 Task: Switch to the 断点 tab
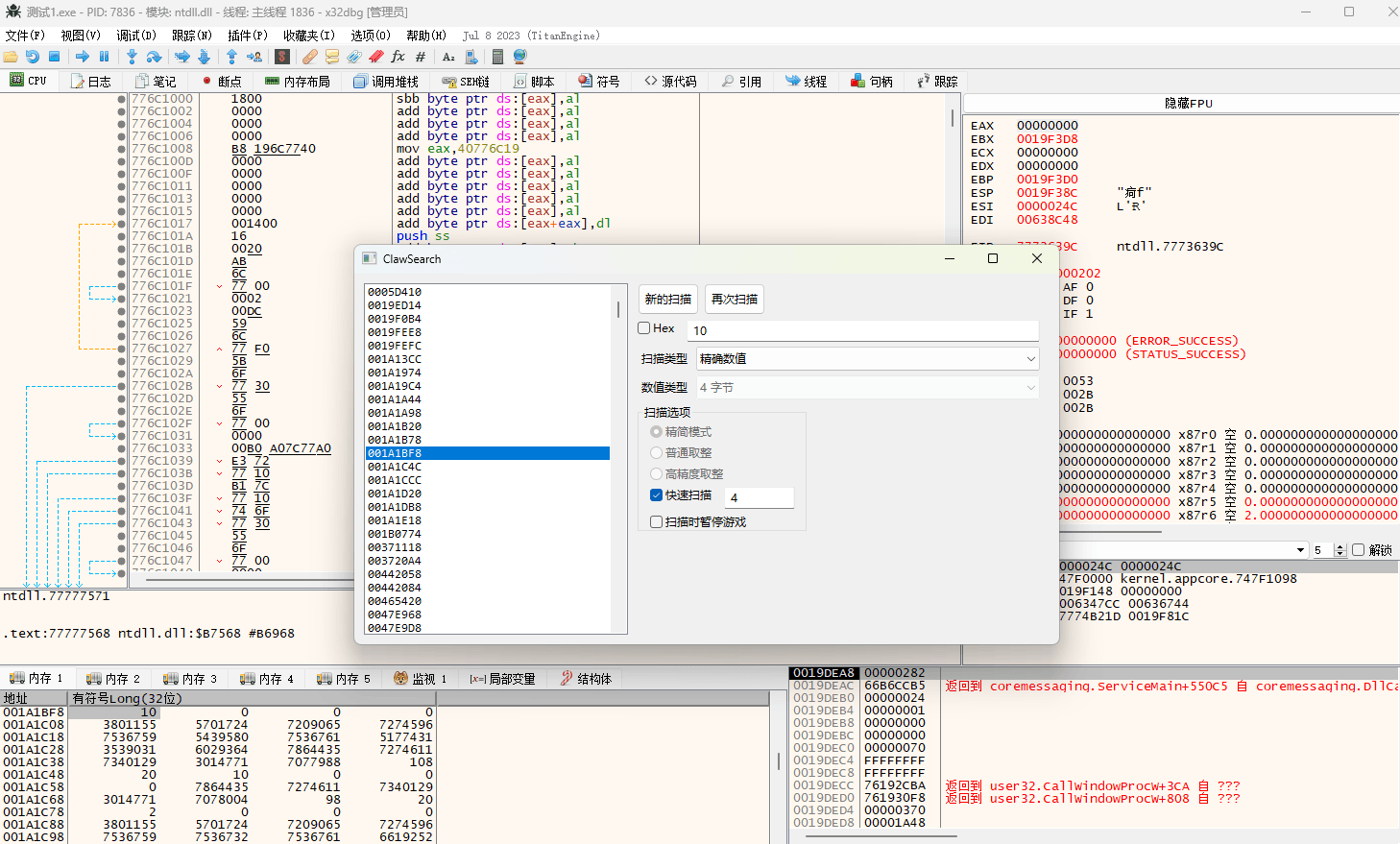[x=221, y=82]
